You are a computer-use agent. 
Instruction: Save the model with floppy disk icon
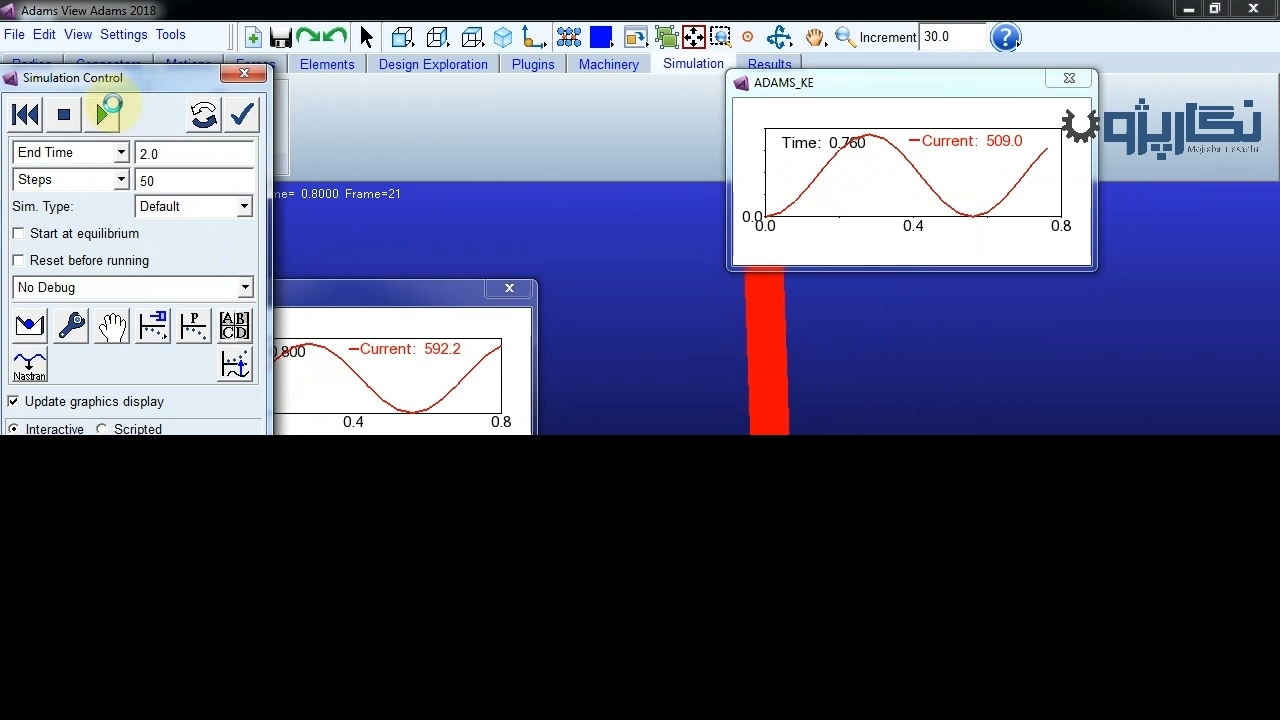tap(281, 38)
